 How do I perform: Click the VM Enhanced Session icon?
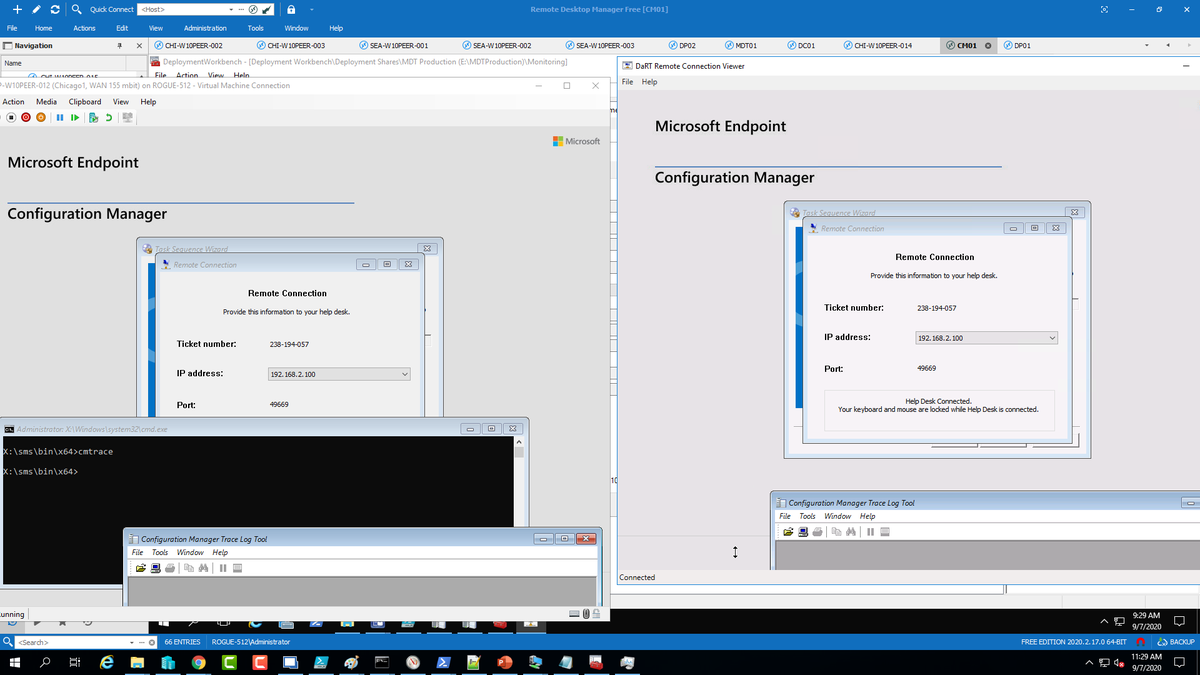click(127, 118)
